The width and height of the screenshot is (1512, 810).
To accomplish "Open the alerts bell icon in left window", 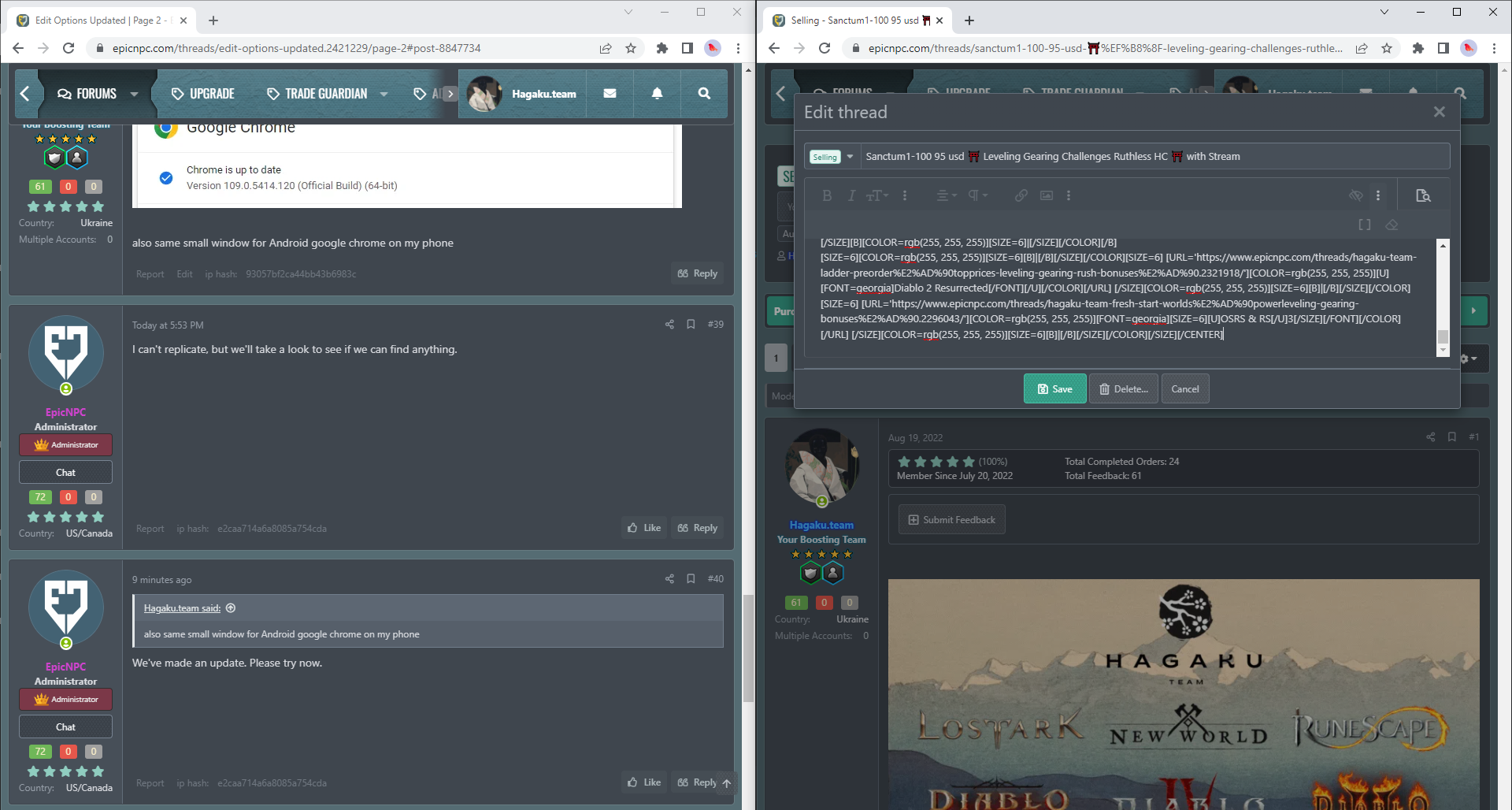I will click(x=657, y=93).
